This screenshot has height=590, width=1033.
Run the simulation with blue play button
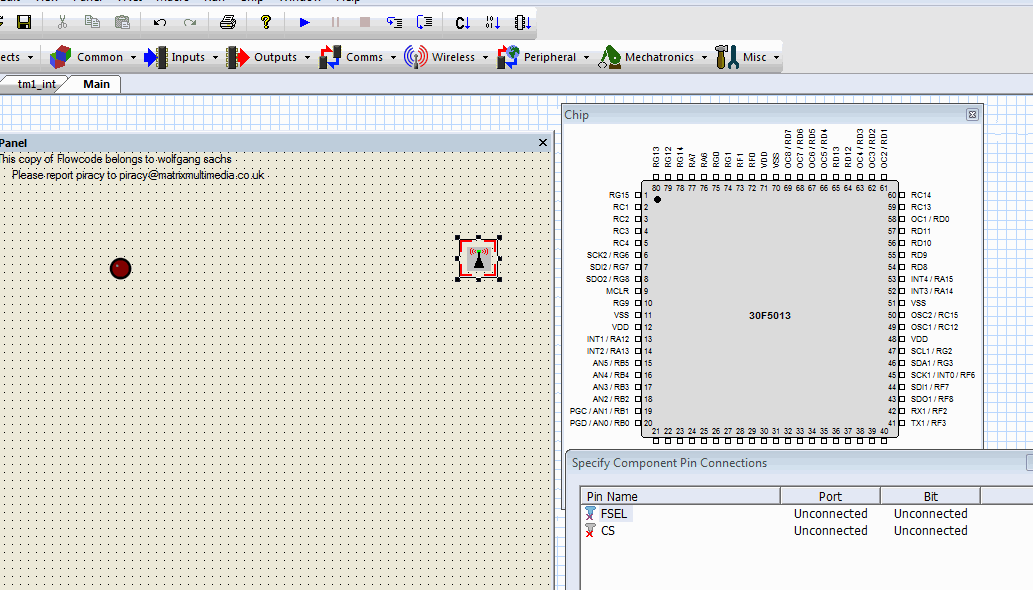[304, 22]
